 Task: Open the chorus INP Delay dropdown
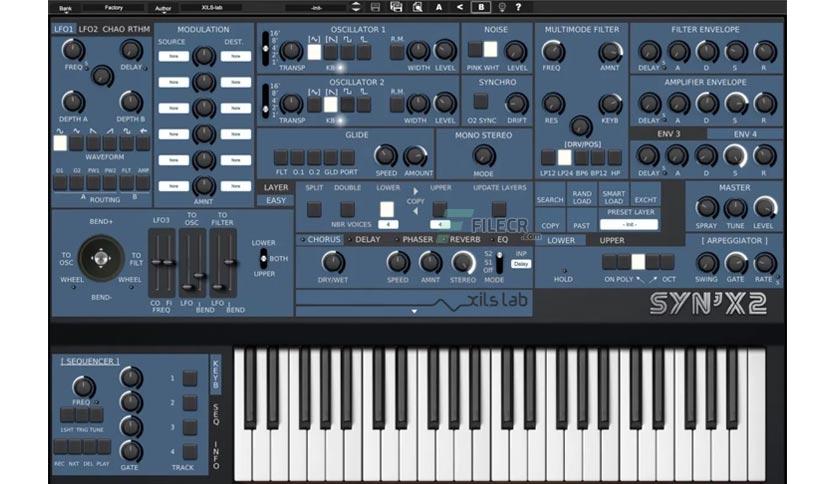(521, 264)
